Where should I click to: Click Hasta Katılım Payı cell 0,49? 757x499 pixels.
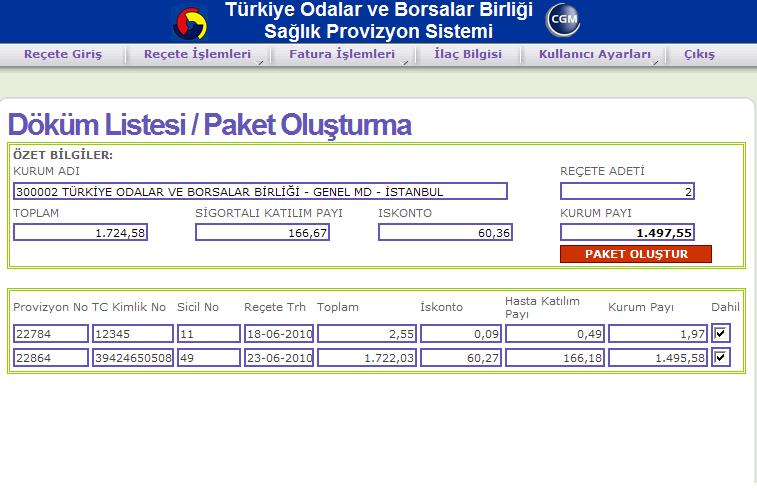click(x=555, y=333)
